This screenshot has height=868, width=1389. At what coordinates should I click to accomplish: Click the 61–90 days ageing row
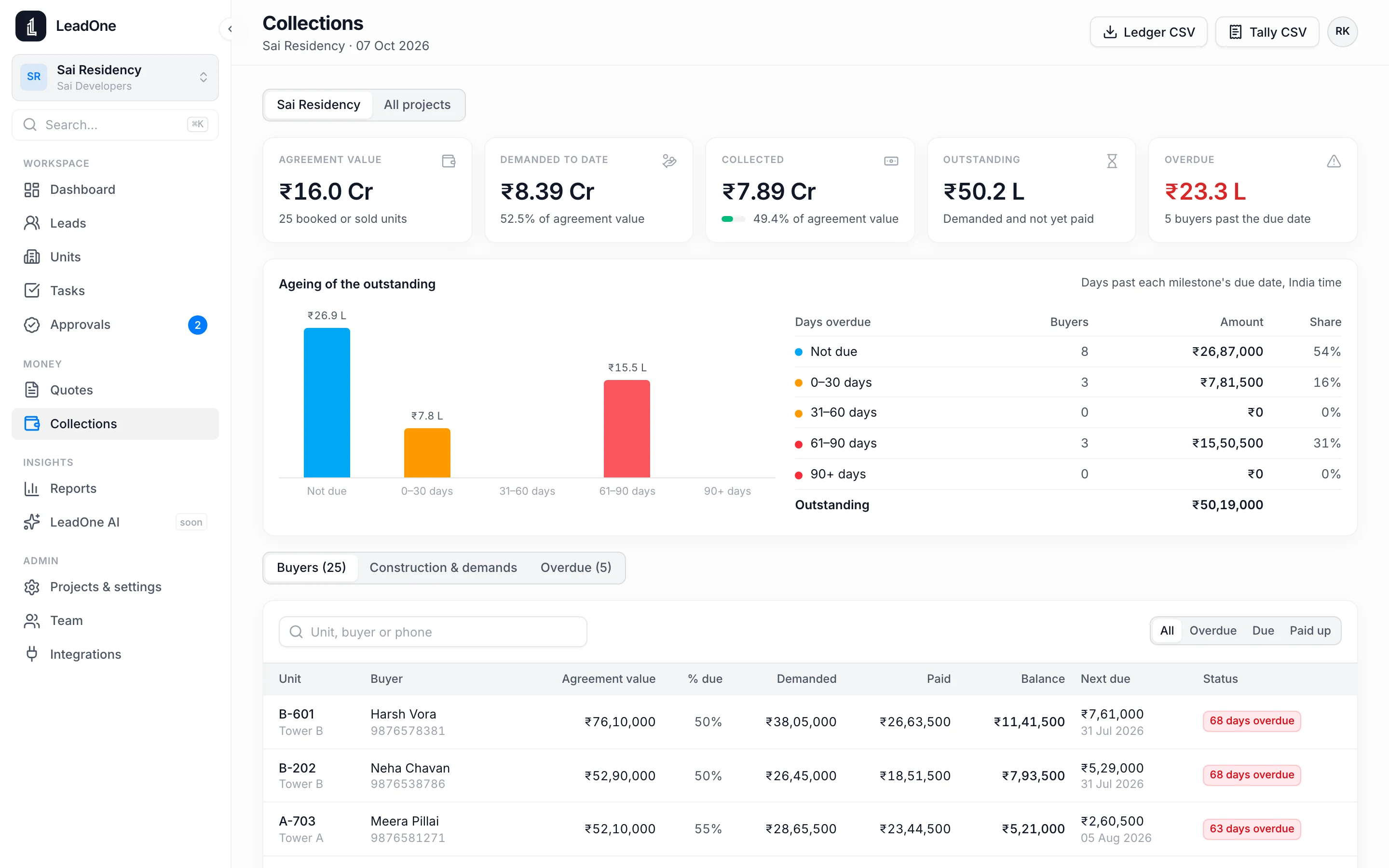tap(1068, 443)
